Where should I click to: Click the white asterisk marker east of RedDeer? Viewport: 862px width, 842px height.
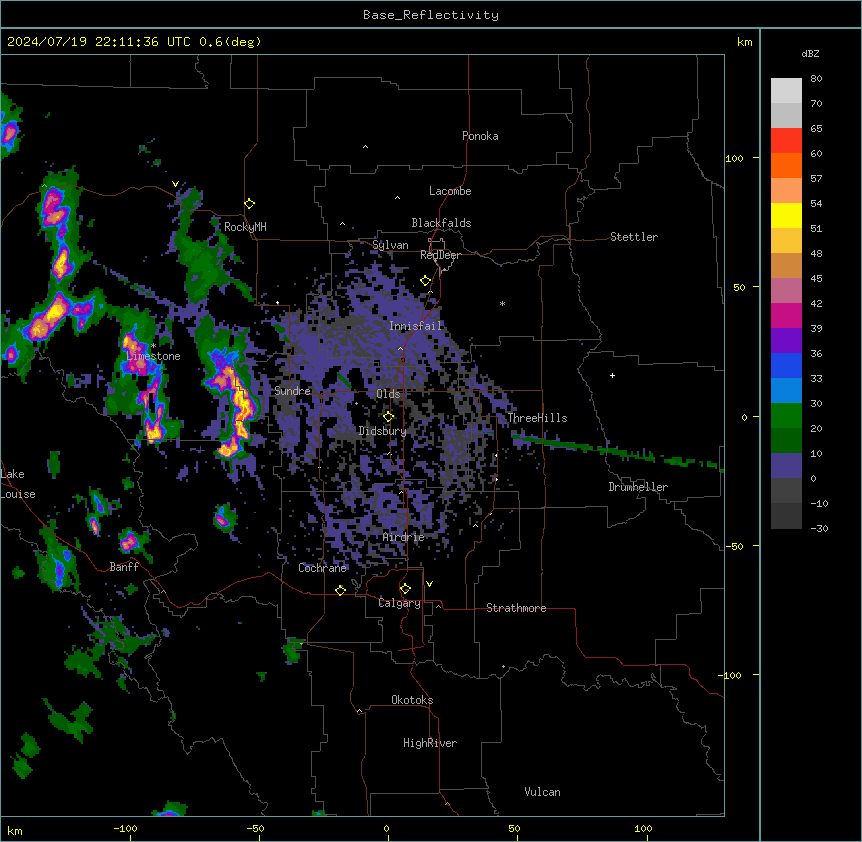pos(502,303)
